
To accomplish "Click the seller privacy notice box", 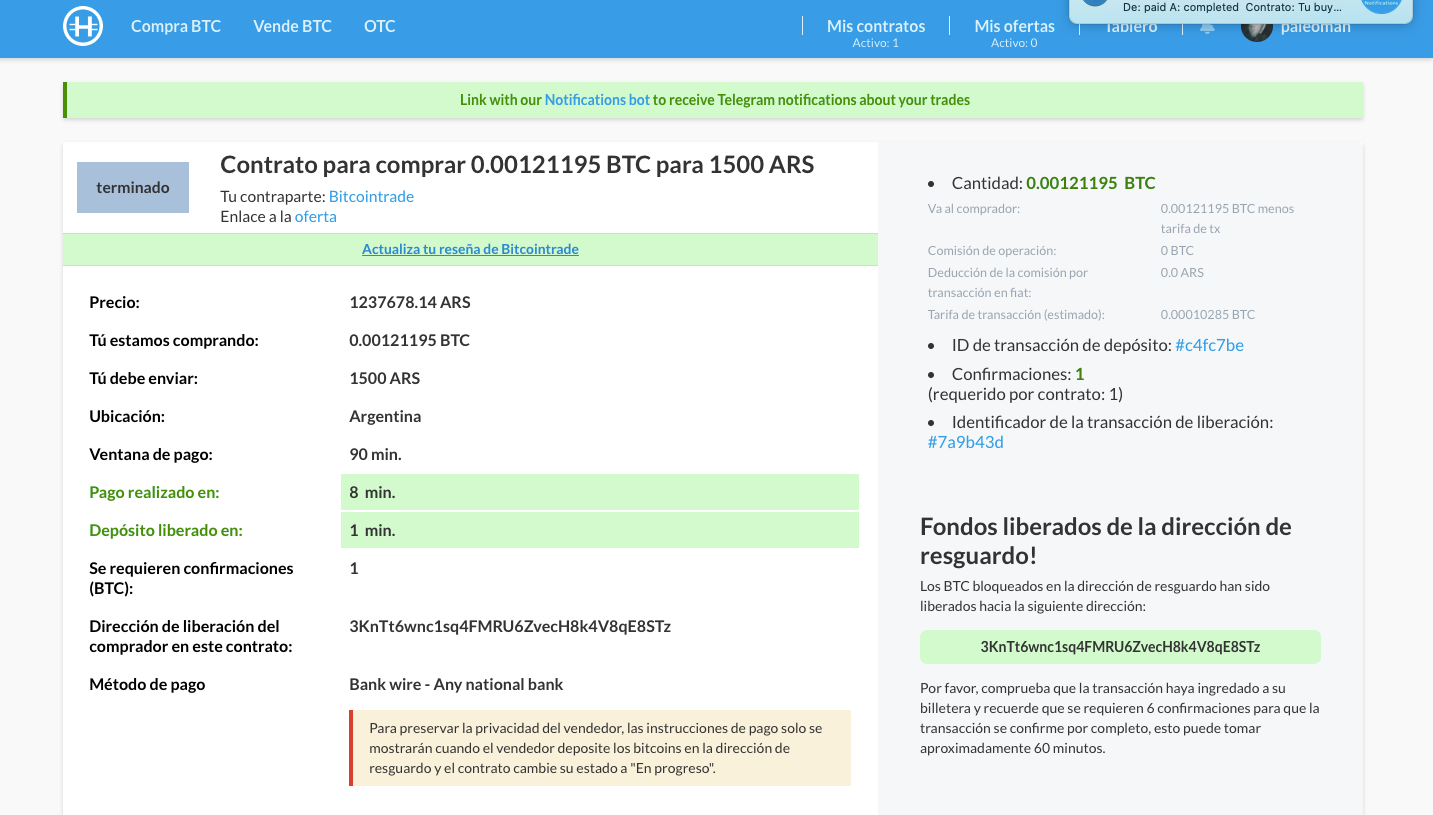I will (x=600, y=748).
